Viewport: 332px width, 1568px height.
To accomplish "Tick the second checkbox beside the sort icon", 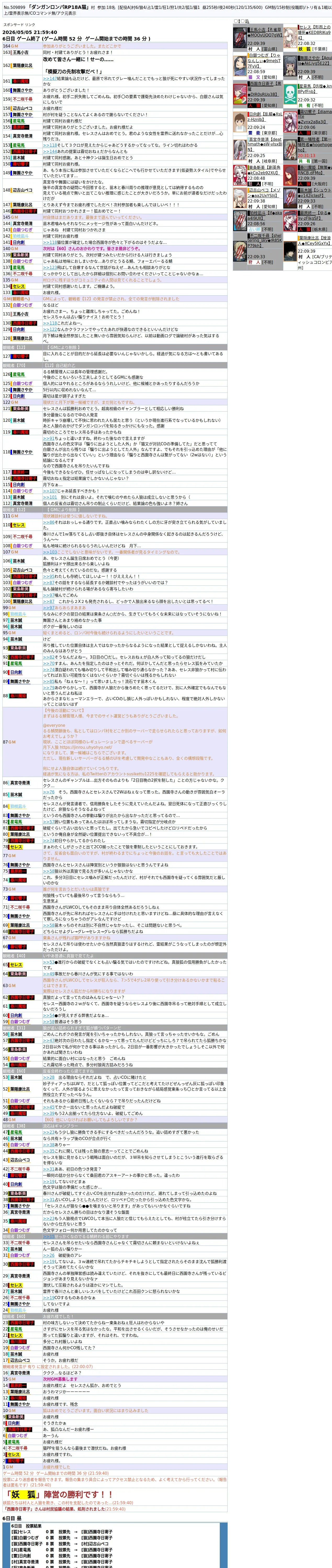I will coord(243,21).
